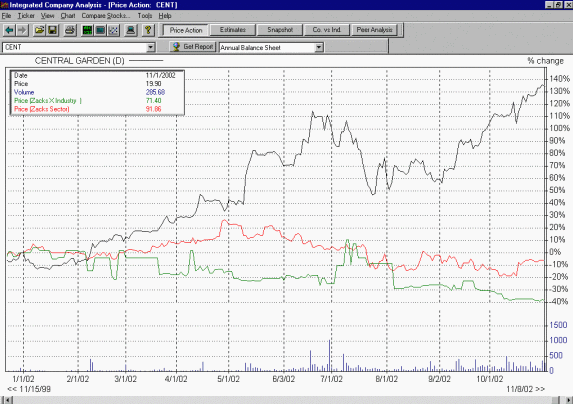Open the Ticker menu
Viewport: 573px width, 404px height.
click(x=26, y=16)
